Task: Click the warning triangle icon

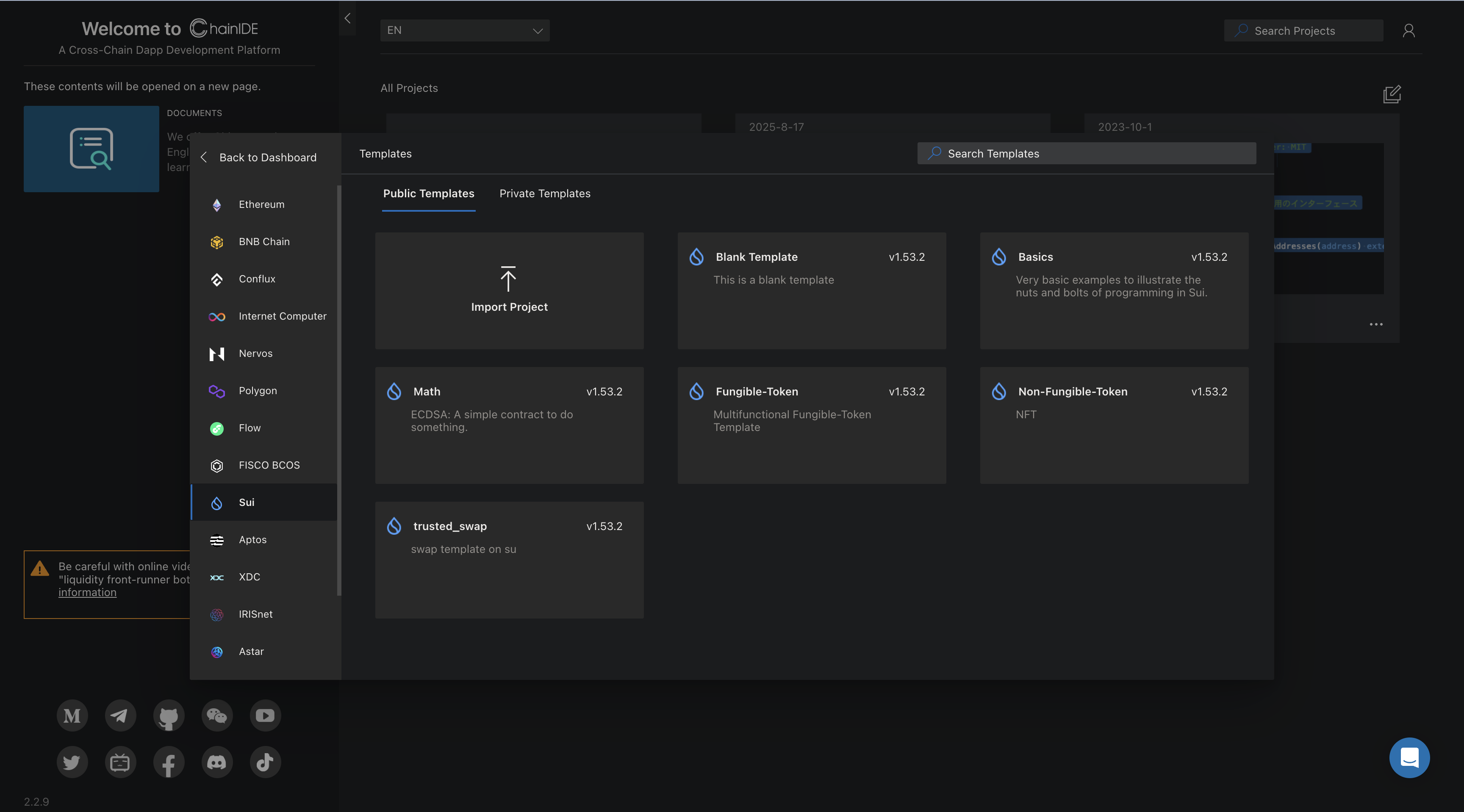Action: 40,569
